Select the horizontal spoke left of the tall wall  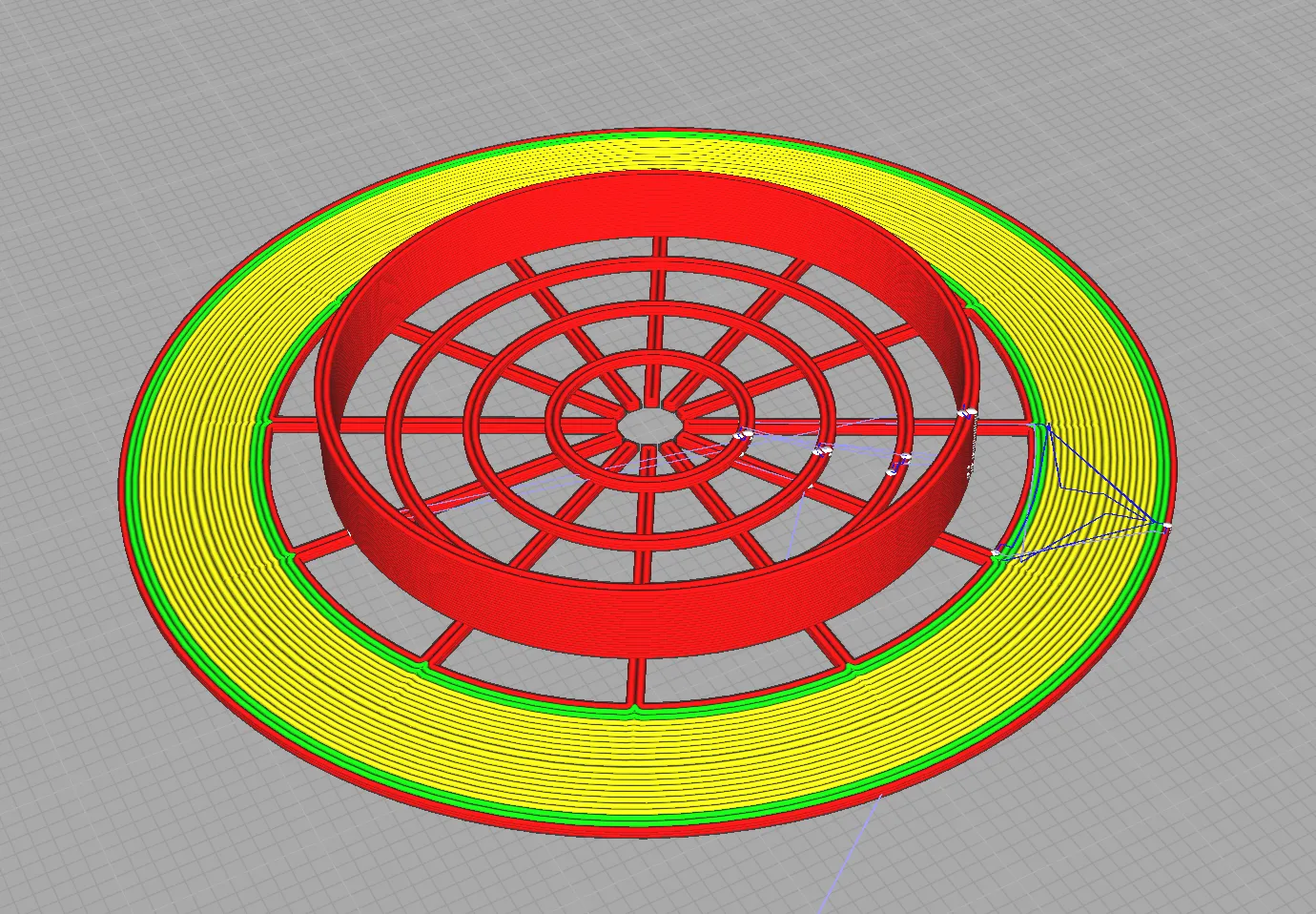coord(296,426)
